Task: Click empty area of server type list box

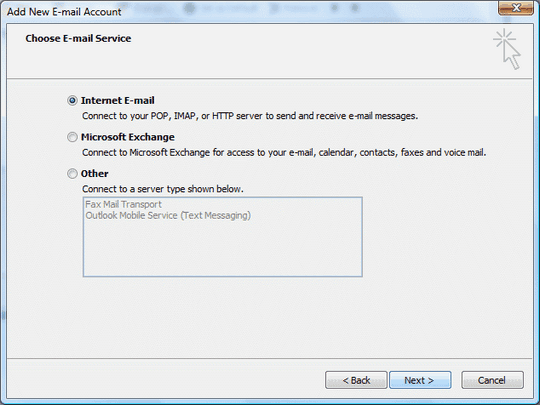Action: [x=222, y=250]
